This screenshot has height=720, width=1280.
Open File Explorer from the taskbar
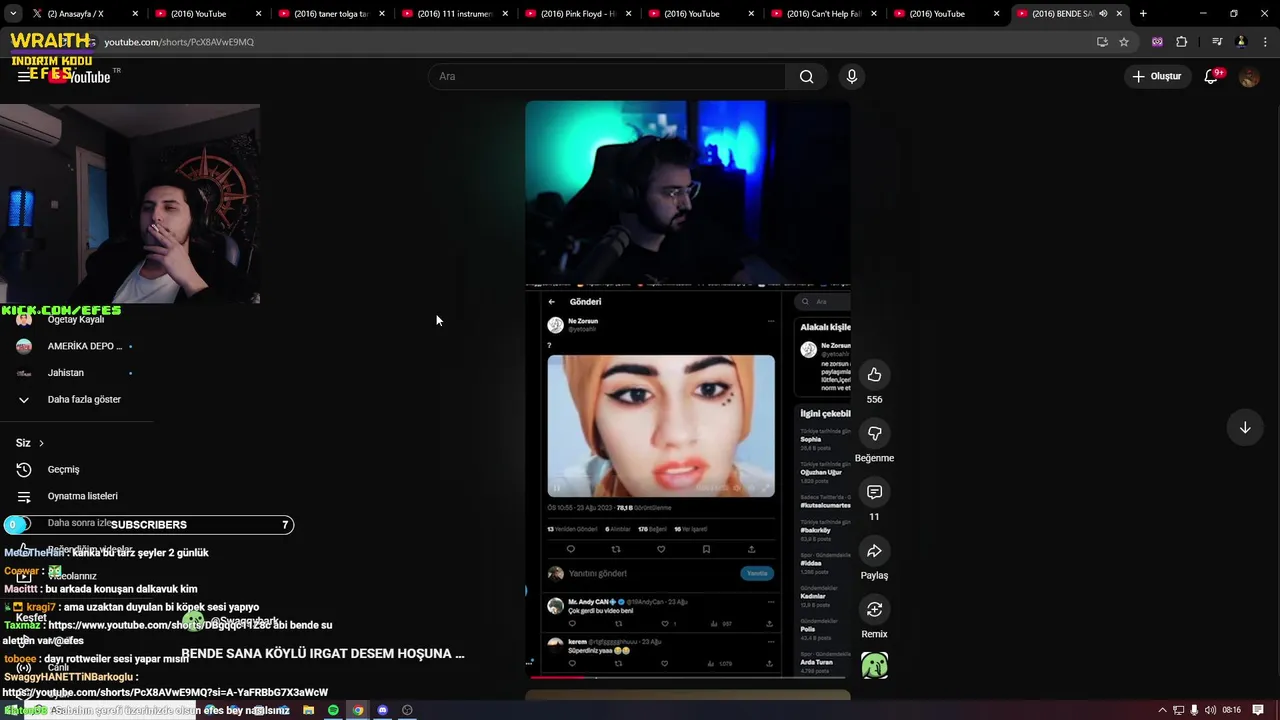click(308, 710)
